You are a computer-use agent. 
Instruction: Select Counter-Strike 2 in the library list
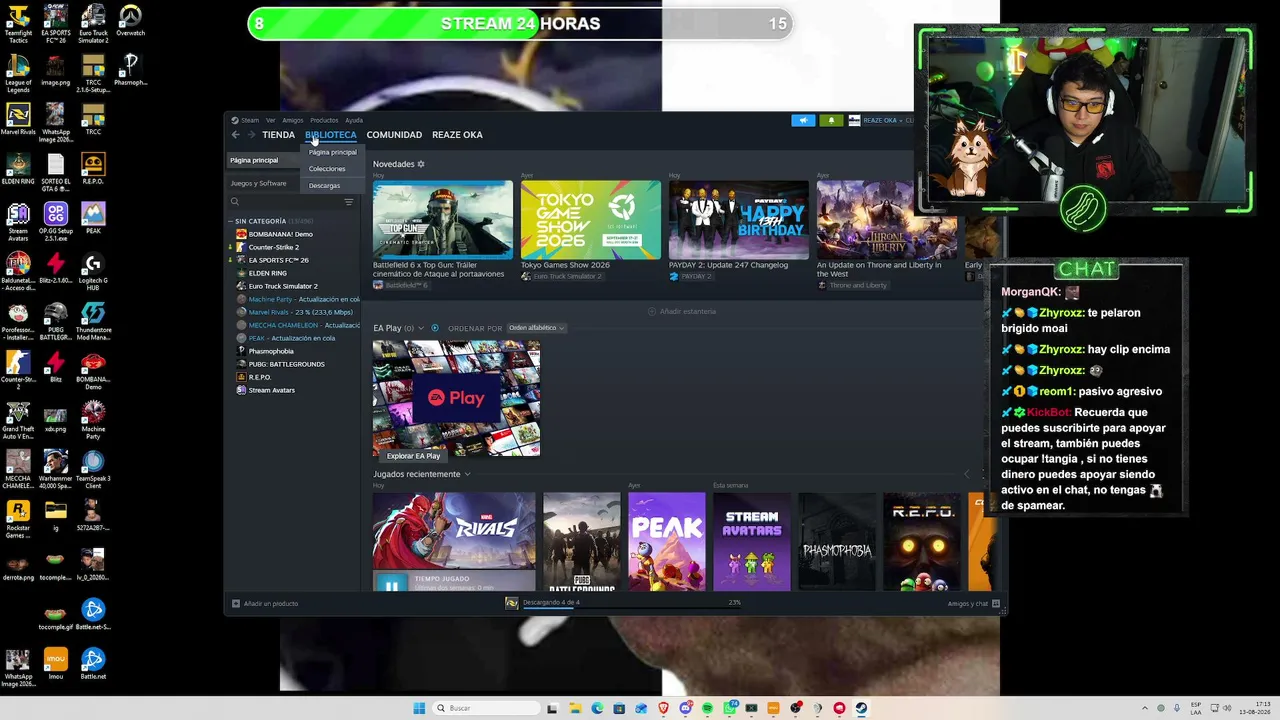273,247
